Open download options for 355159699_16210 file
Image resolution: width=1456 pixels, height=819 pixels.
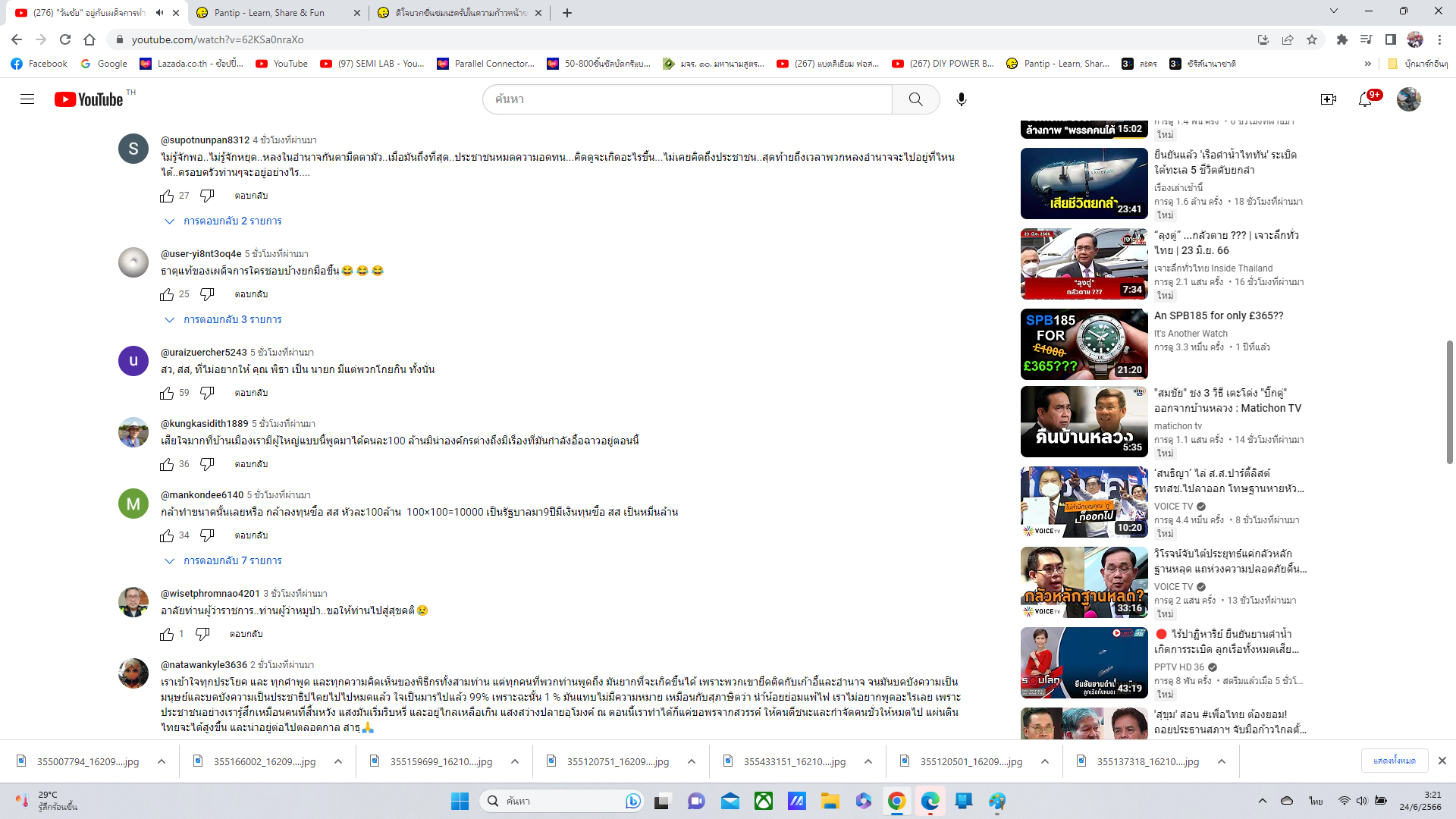tap(515, 761)
